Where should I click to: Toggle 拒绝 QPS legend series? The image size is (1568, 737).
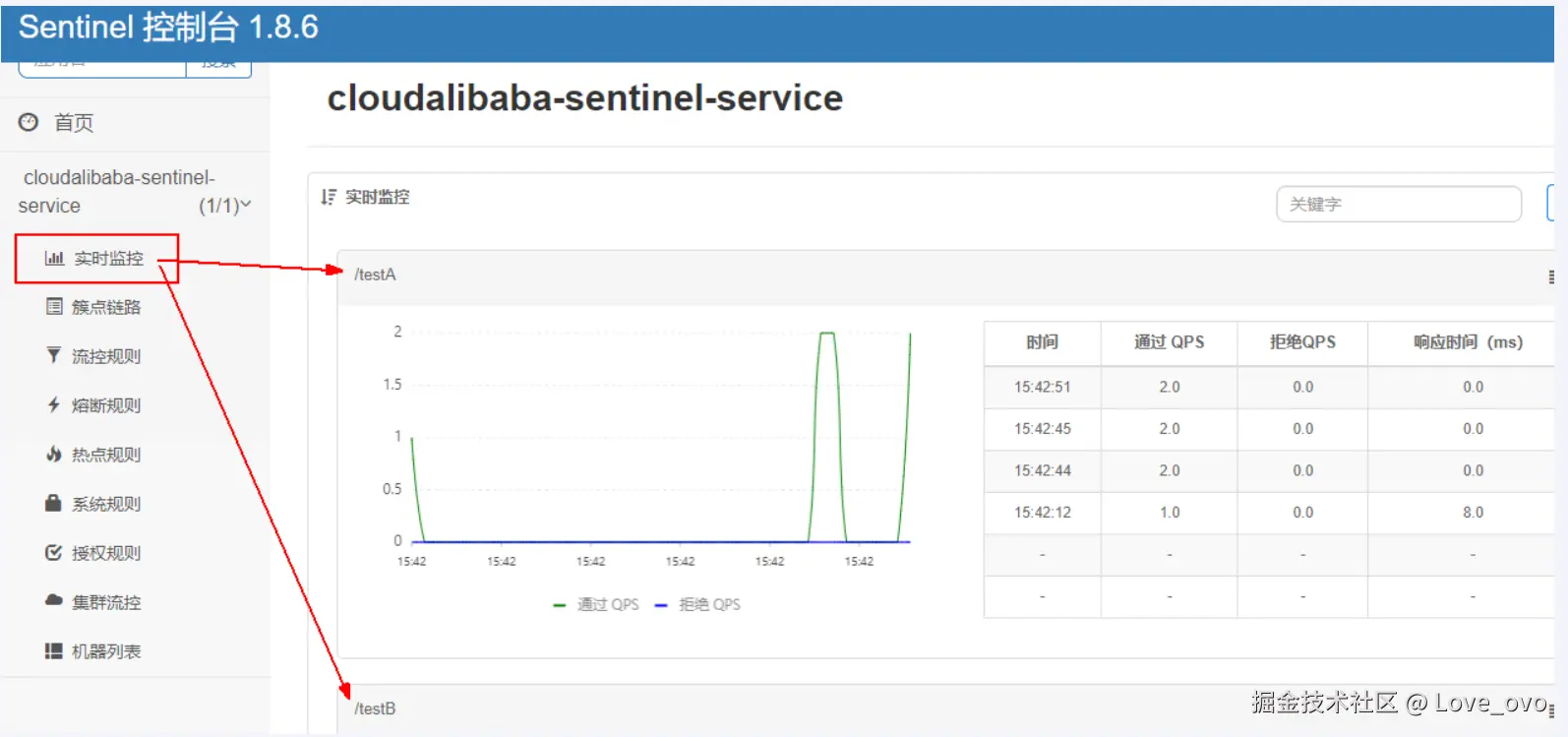pyautogui.click(x=697, y=604)
